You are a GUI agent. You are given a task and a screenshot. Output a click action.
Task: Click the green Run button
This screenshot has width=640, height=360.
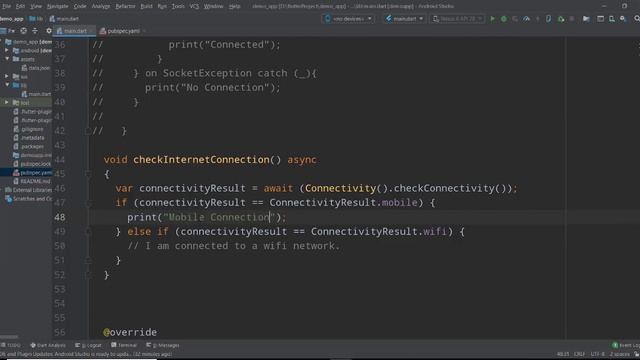[492, 19]
